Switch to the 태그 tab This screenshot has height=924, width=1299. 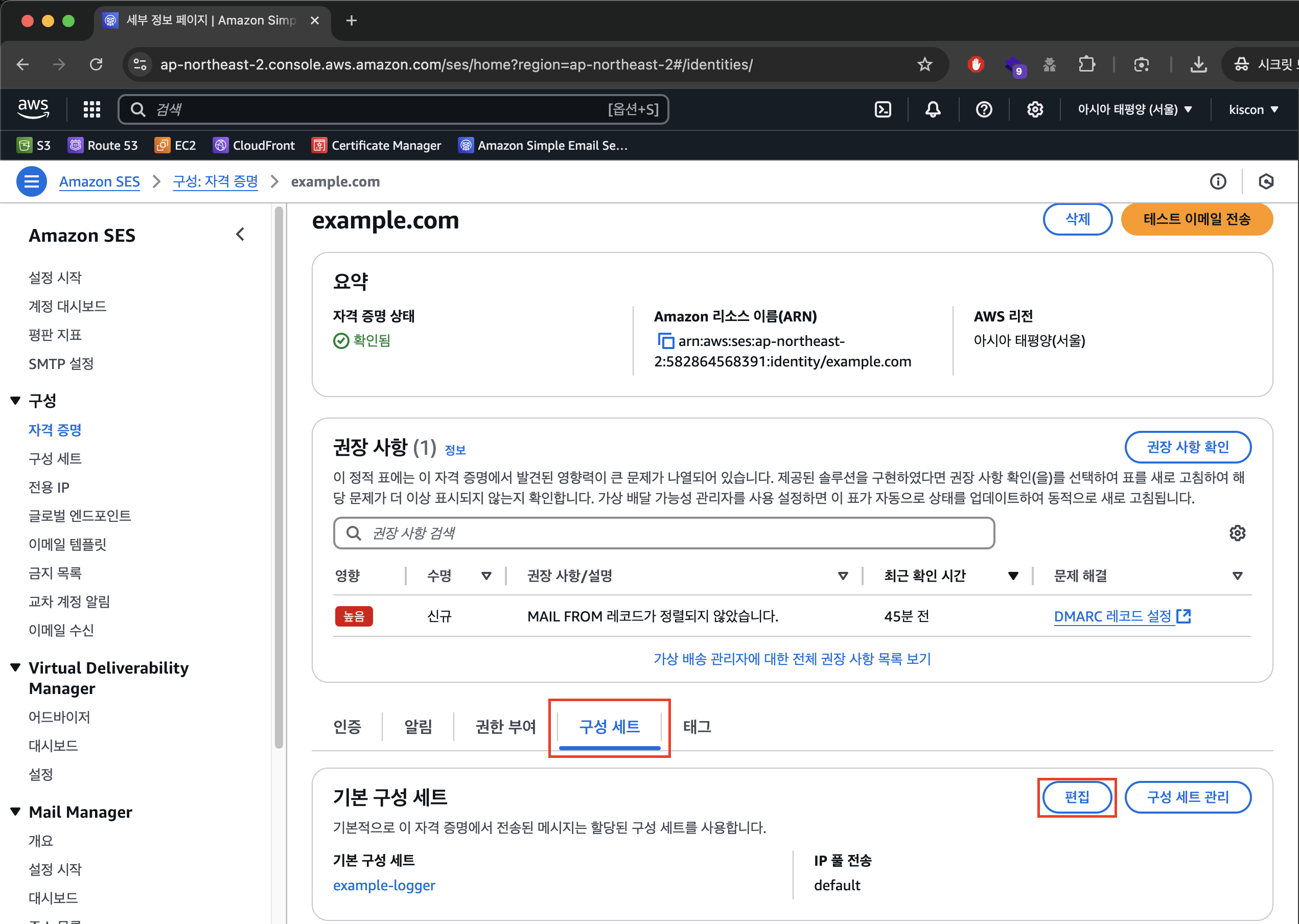tap(697, 727)
